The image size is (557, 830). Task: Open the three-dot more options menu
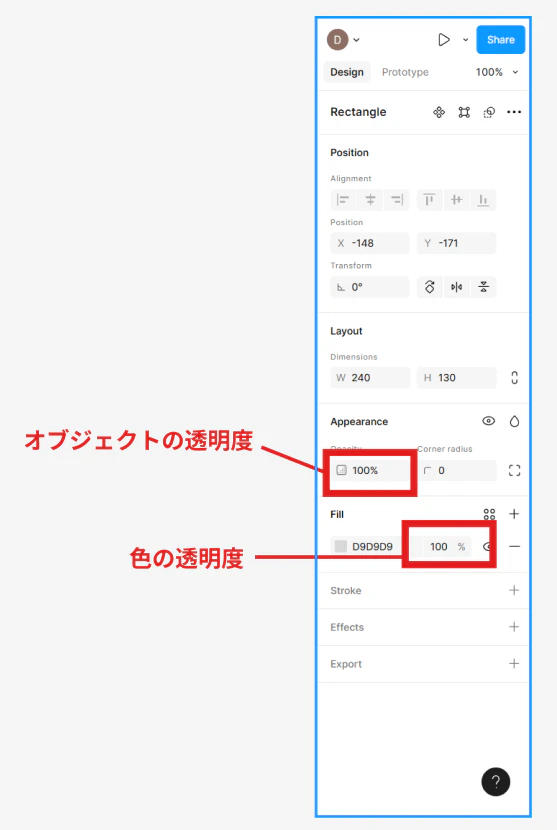click(514, 112)
